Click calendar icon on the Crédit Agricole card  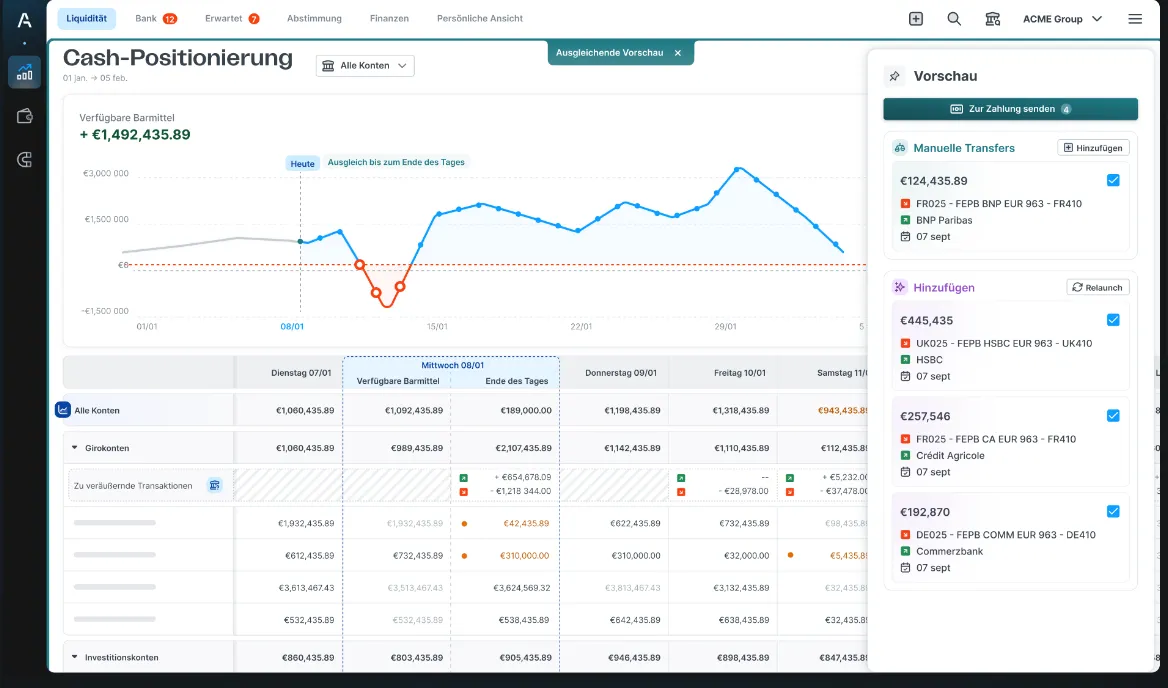click(x=905, y=471)
